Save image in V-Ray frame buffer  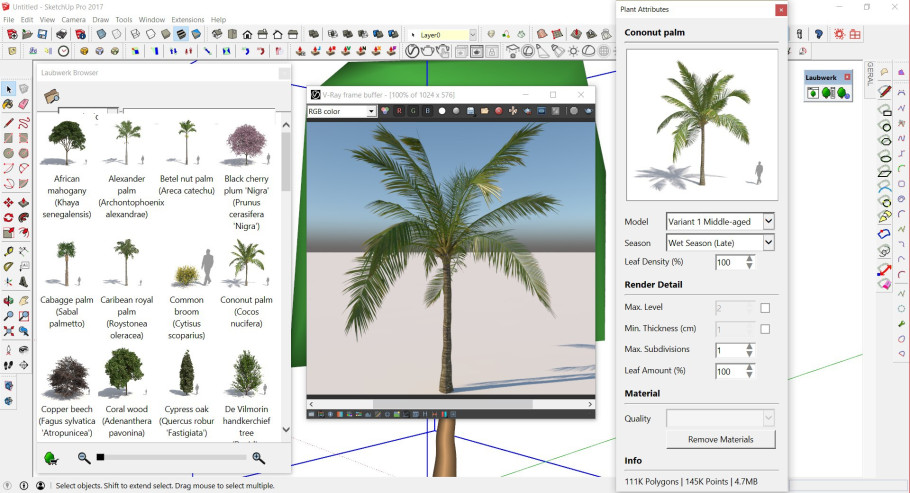[471, 111]
